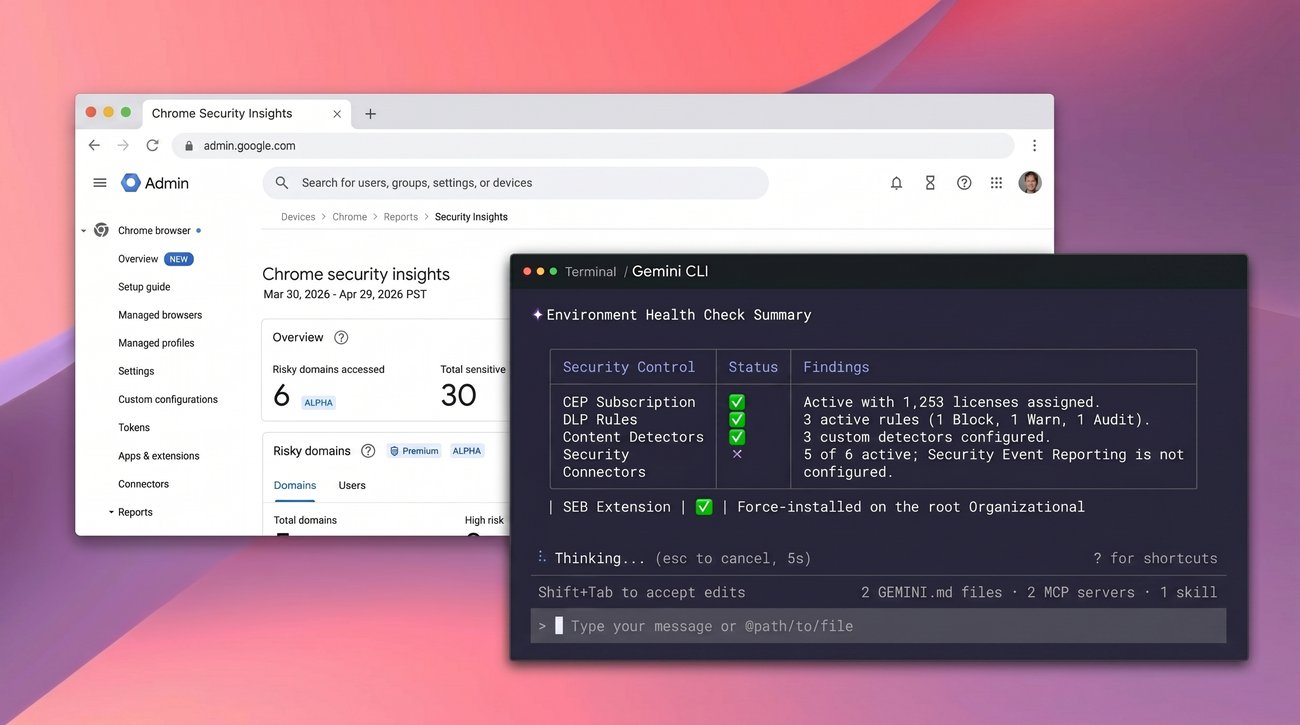Close the Chrome Security Insights tab
1300x725 pixels.
tap(337, 114)
